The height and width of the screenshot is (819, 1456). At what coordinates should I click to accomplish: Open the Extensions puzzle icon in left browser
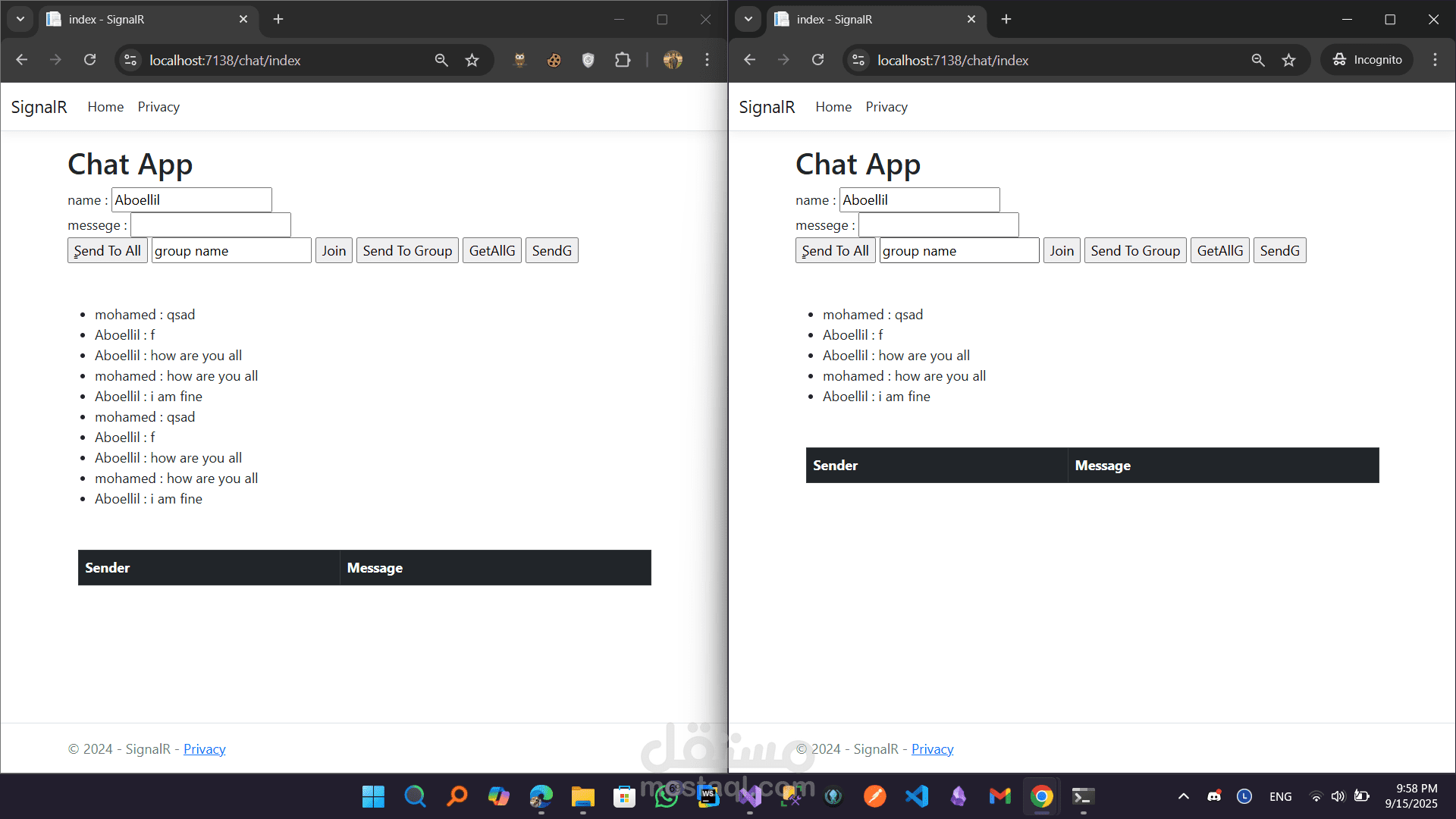pyautogui.click(x=622, y=60)
